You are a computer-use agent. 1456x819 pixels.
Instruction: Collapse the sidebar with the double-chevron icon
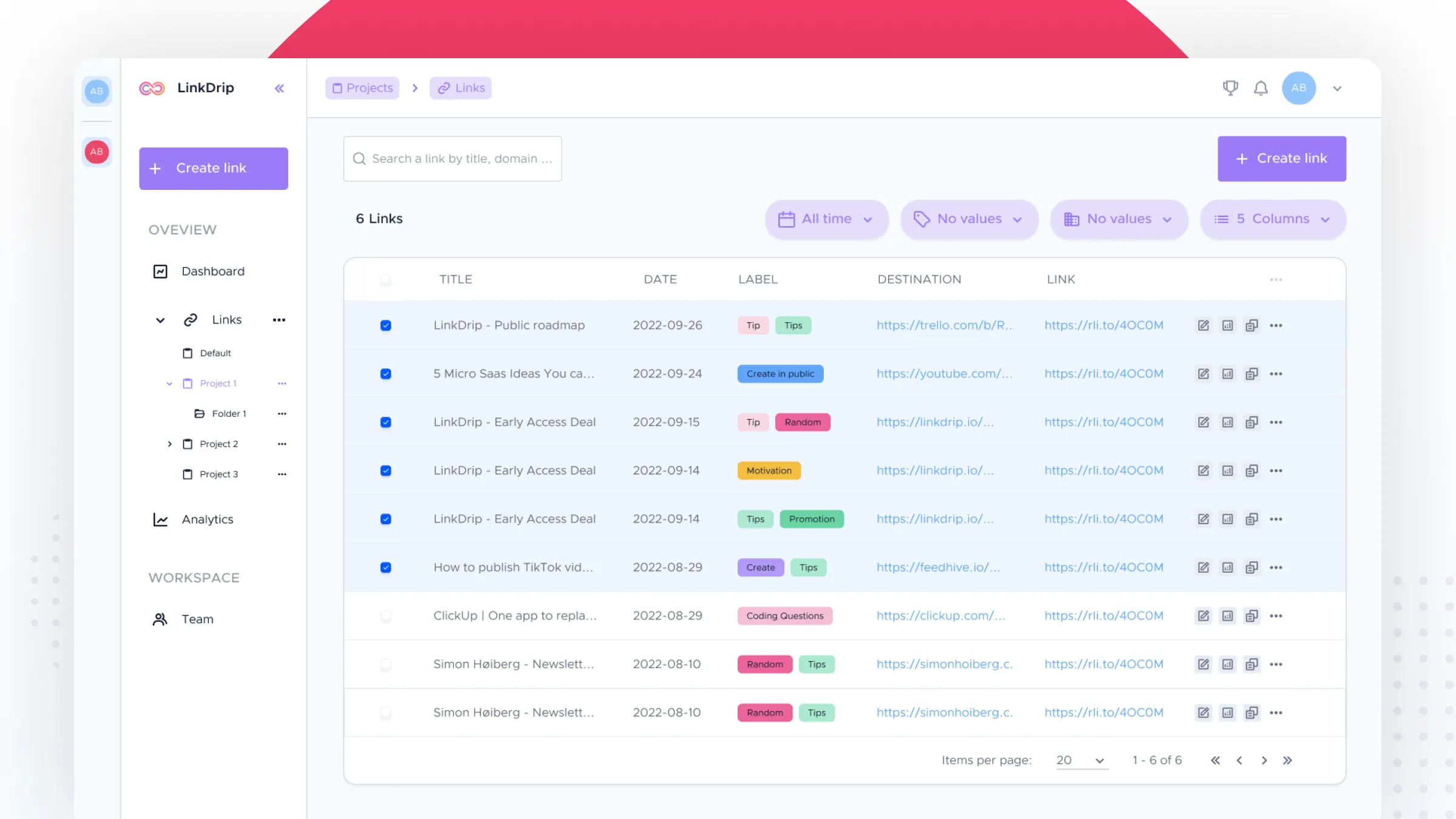(279, 89)
